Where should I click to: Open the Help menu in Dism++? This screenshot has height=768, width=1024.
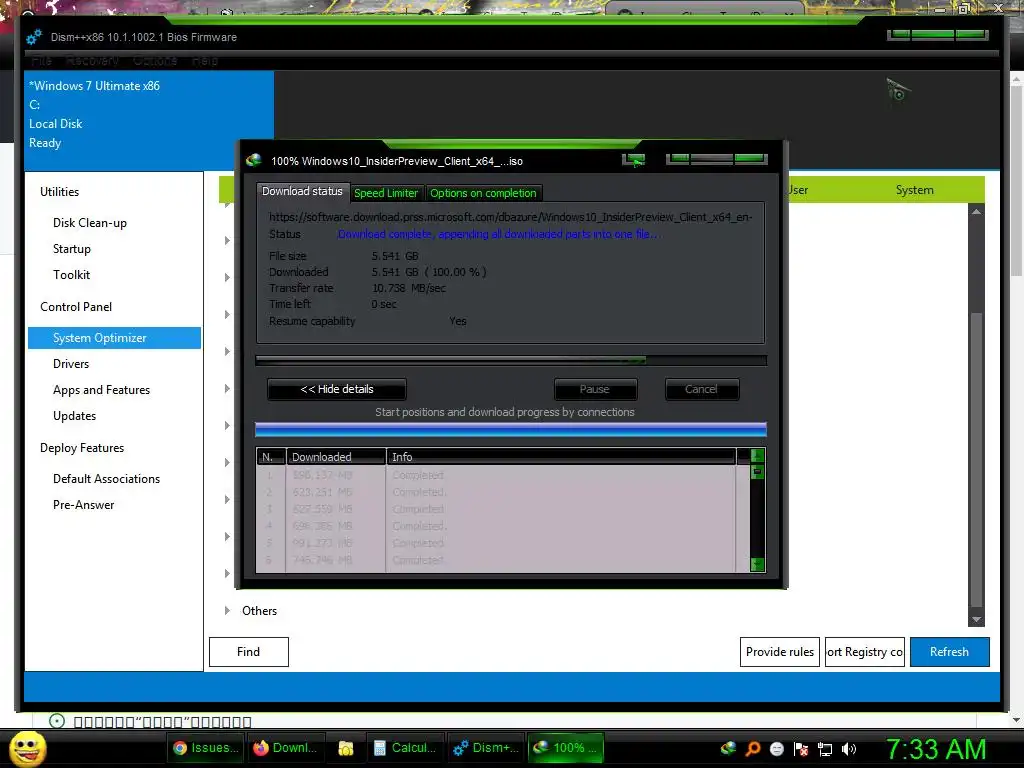click(204, 61)
